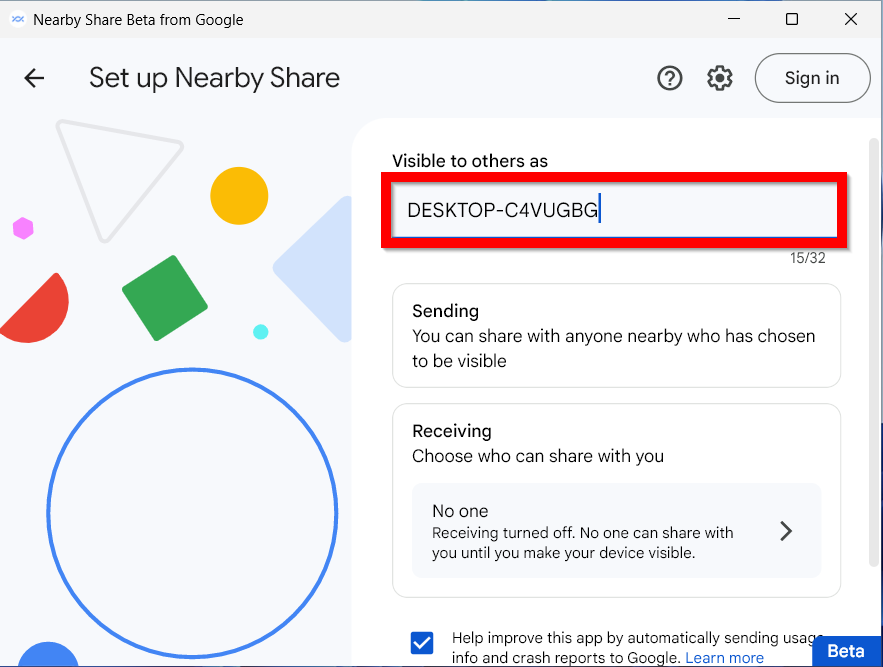Click the yellow circle illustration
Screen dimensions: 883x667
point(239,196)
